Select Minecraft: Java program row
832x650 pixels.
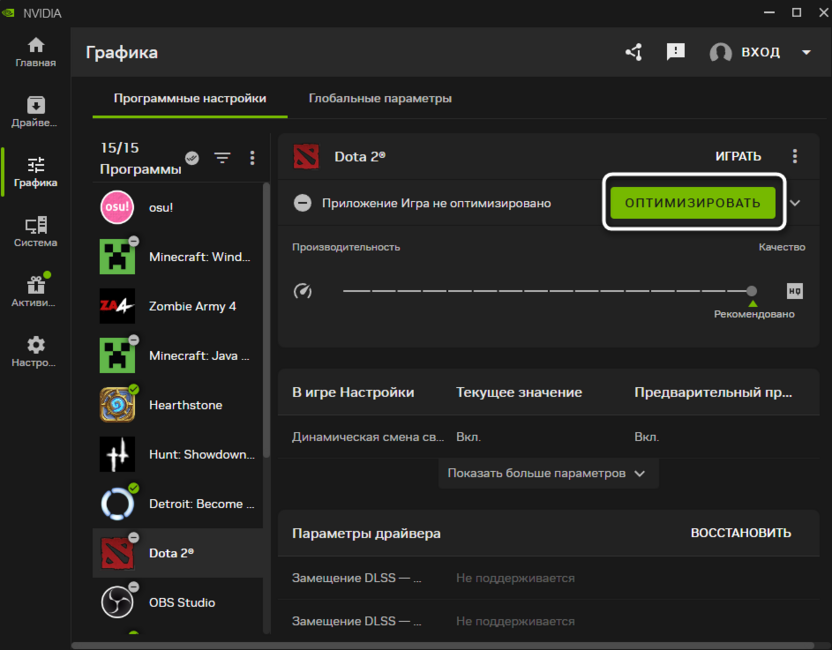(x=178, y=356)
